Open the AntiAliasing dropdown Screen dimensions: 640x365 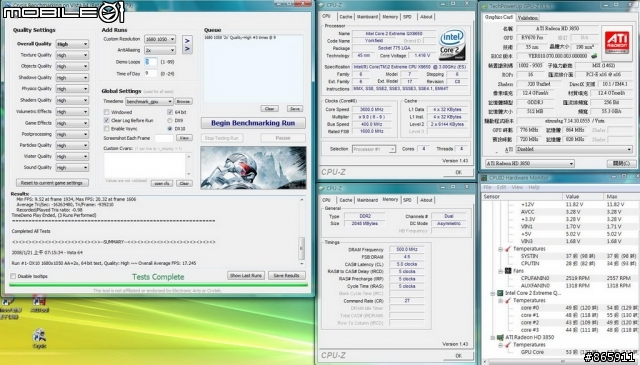(160, 50)
